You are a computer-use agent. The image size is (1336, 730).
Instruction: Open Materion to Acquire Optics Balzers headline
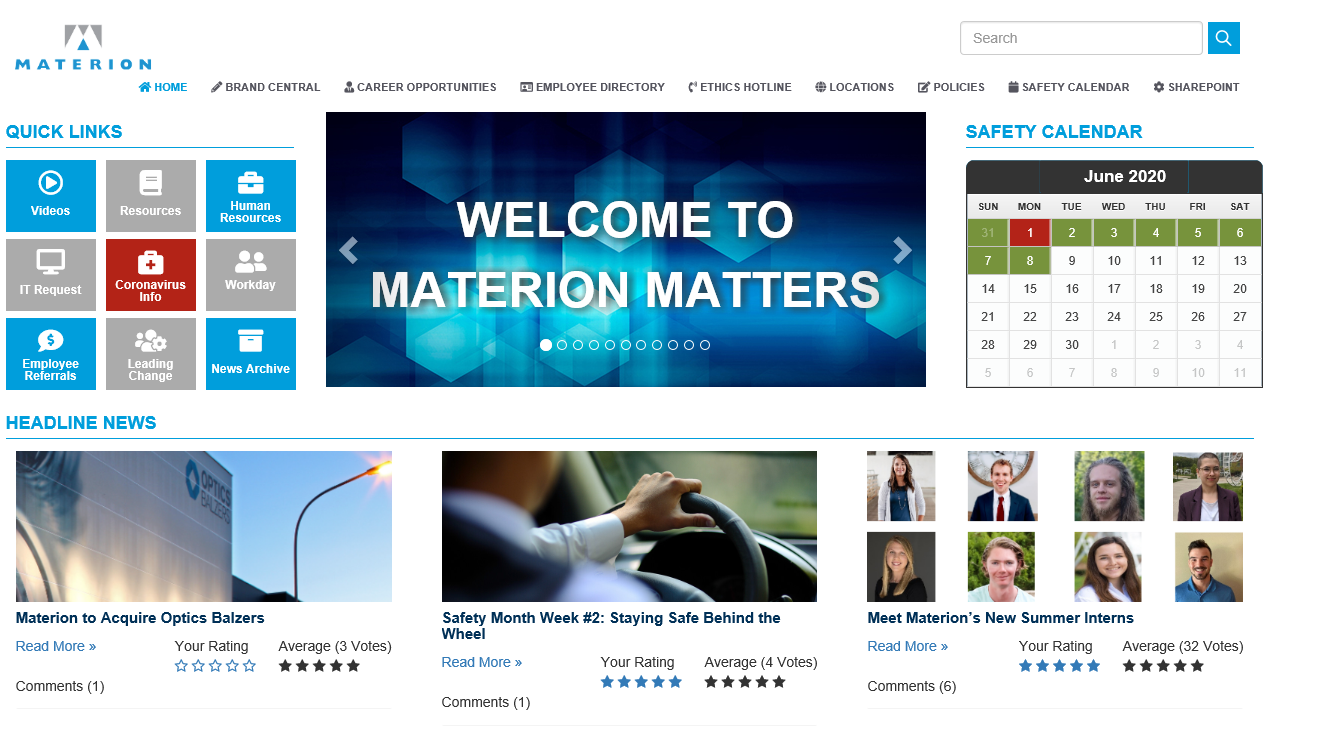[x=140, y=618]
